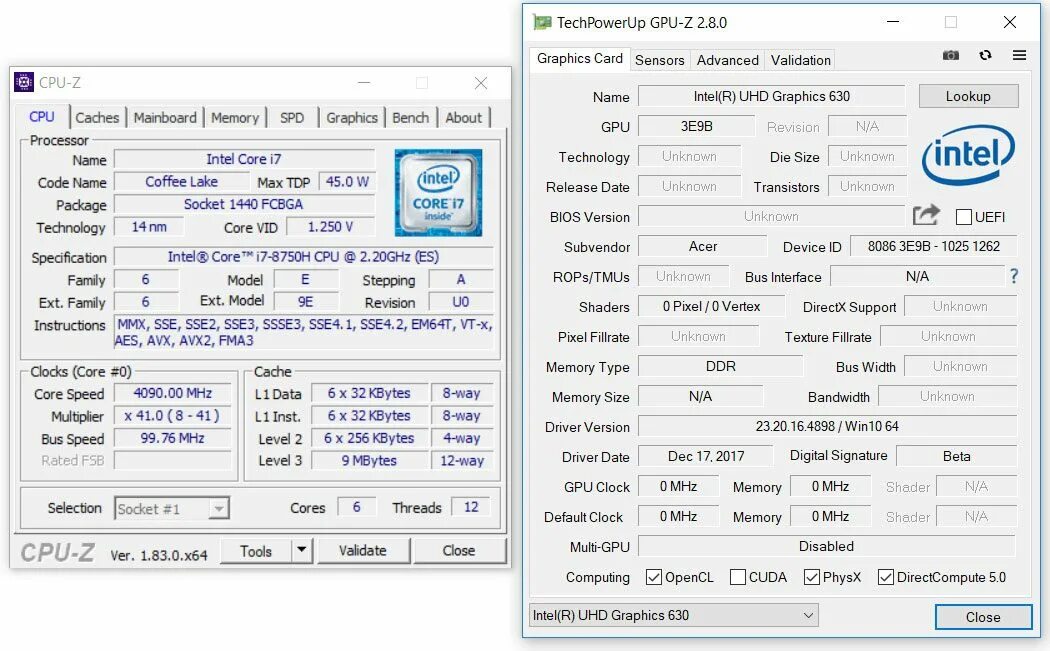Open the Validation tab in GPU-Z
This screenshot has height=651, width=1050.
[x=801, y=60]
